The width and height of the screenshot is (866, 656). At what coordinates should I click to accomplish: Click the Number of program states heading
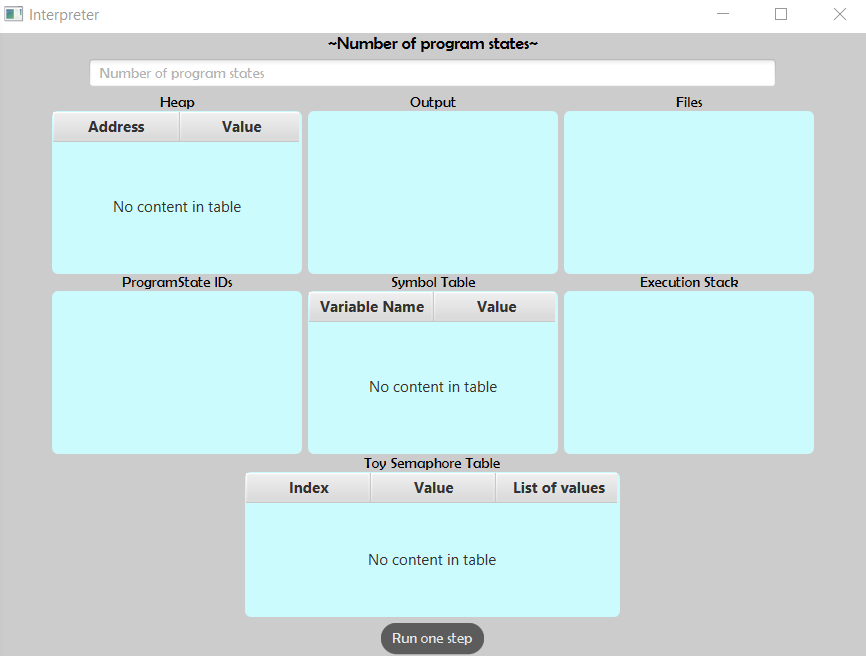(x=432, y=43)
